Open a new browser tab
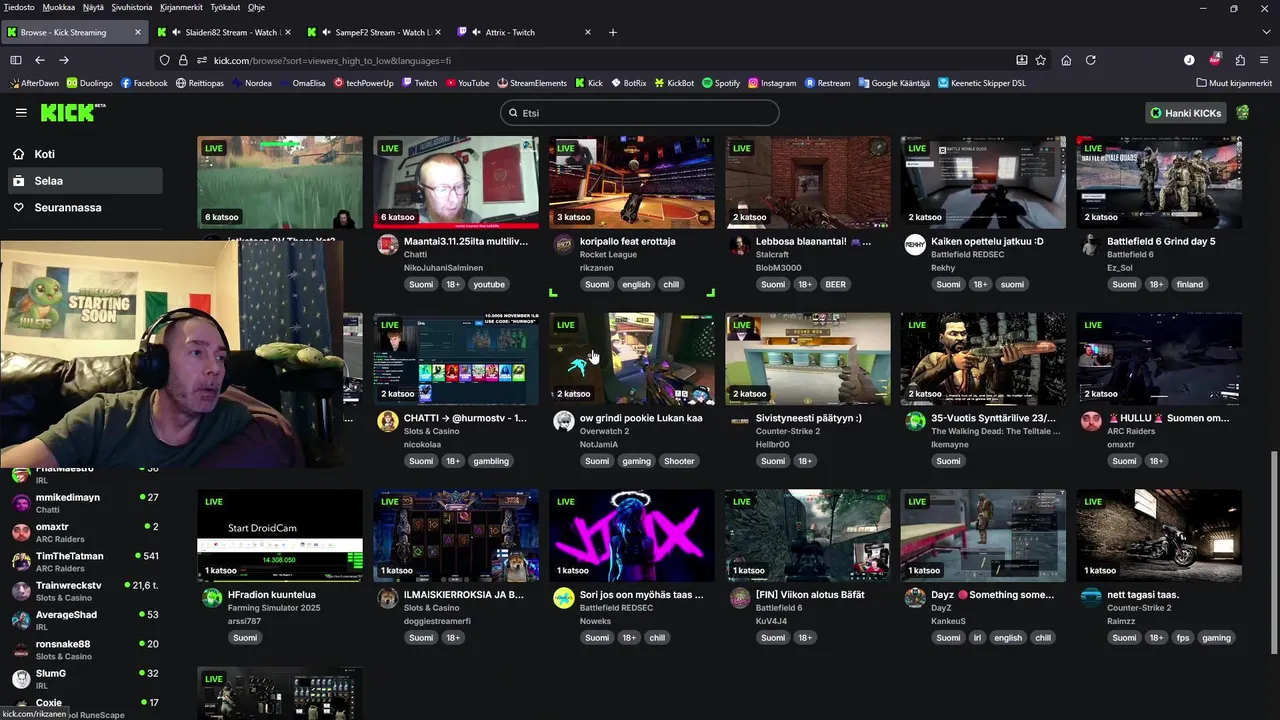1280x720 pixels. point(613,32)
